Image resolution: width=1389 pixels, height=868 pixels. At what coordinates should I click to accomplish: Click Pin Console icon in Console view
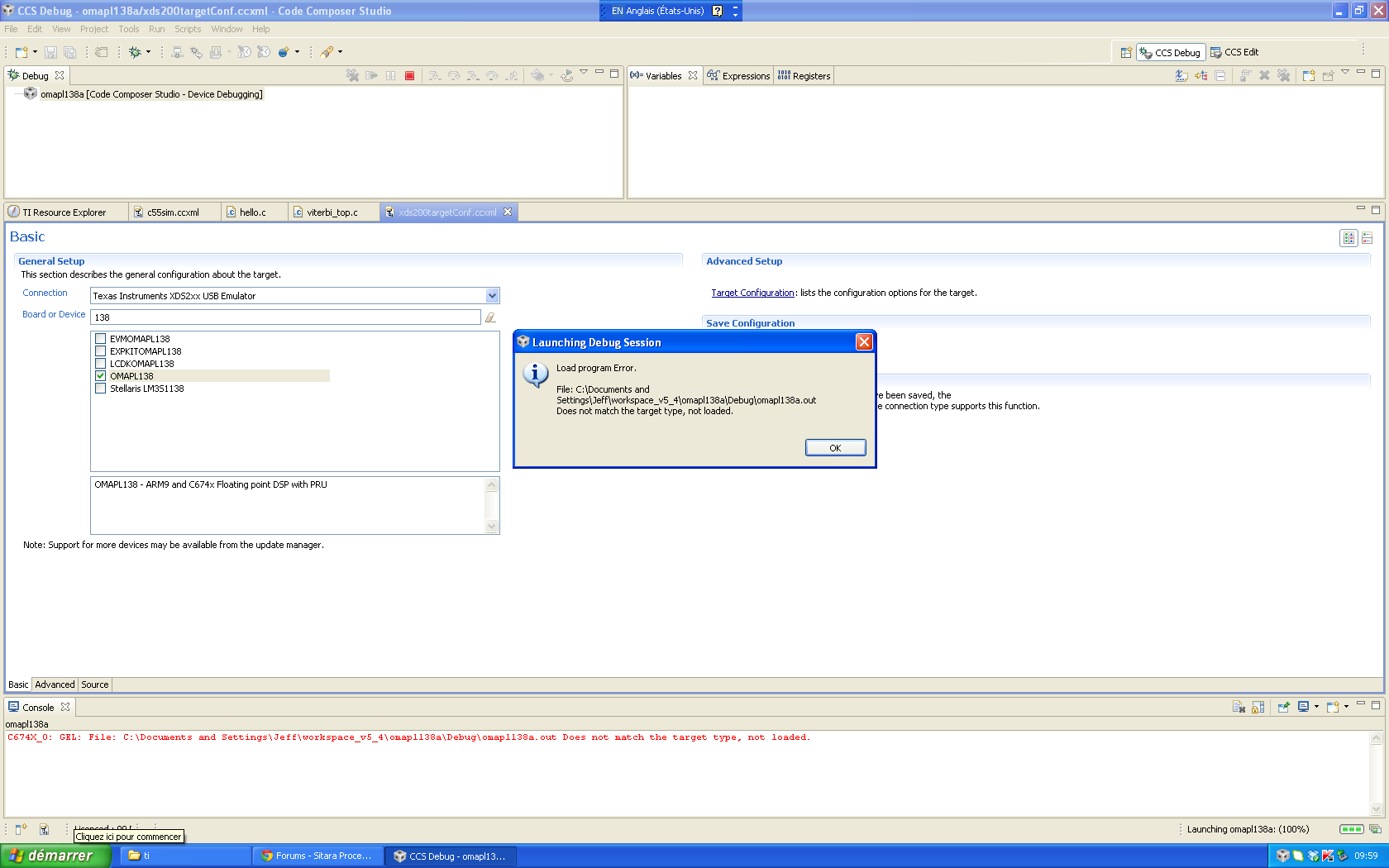(x=1283, y=707)
